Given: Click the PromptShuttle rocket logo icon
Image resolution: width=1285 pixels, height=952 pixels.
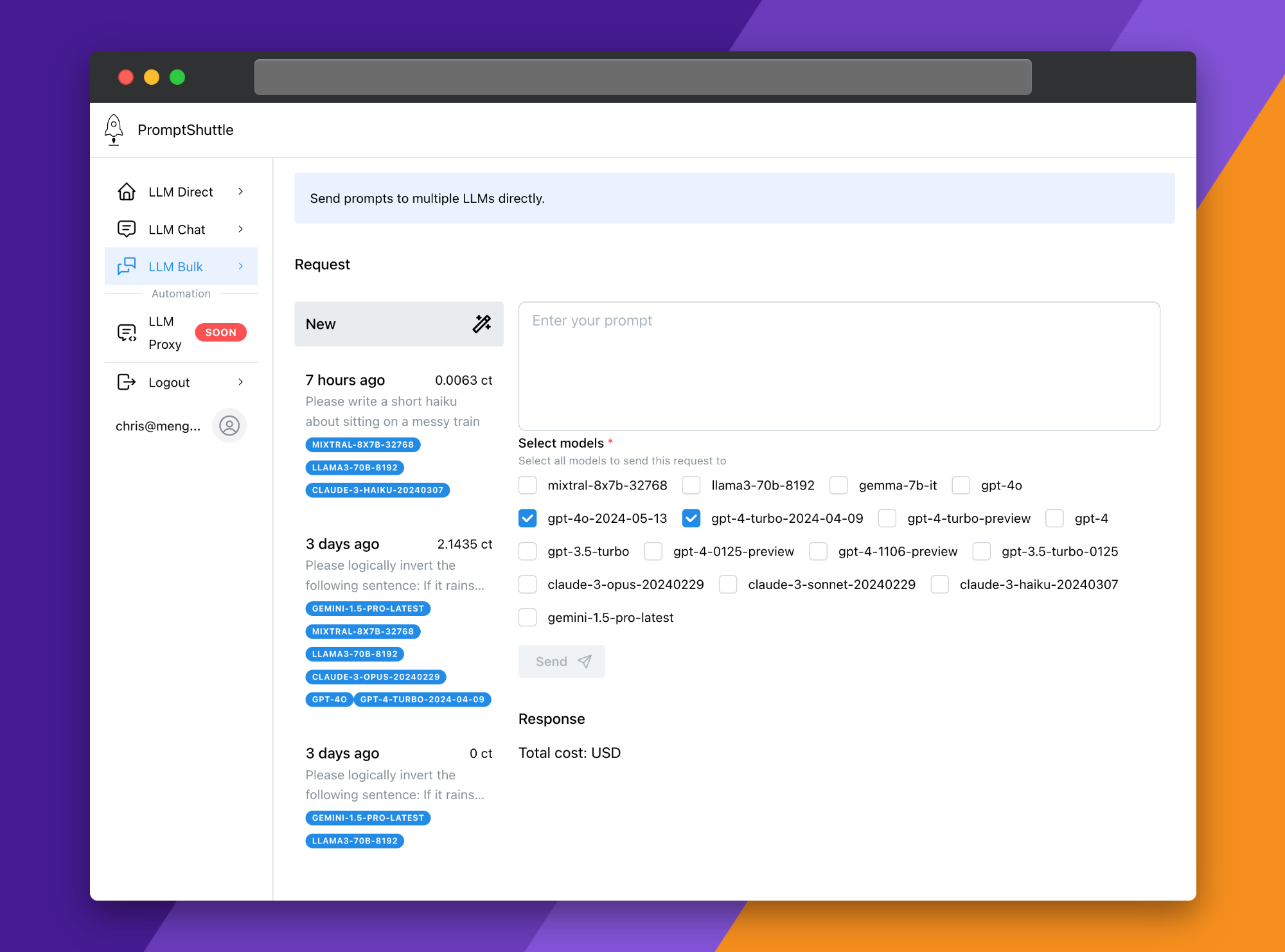Looking at the screenshot, I should coord(114,129).
